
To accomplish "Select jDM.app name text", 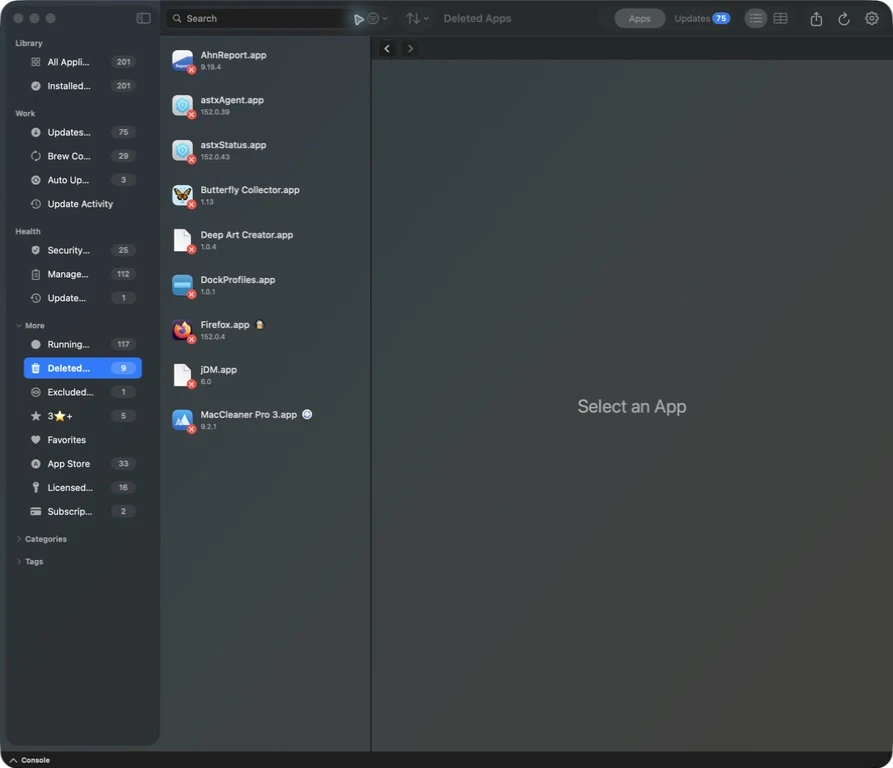I will coord(219,370).
